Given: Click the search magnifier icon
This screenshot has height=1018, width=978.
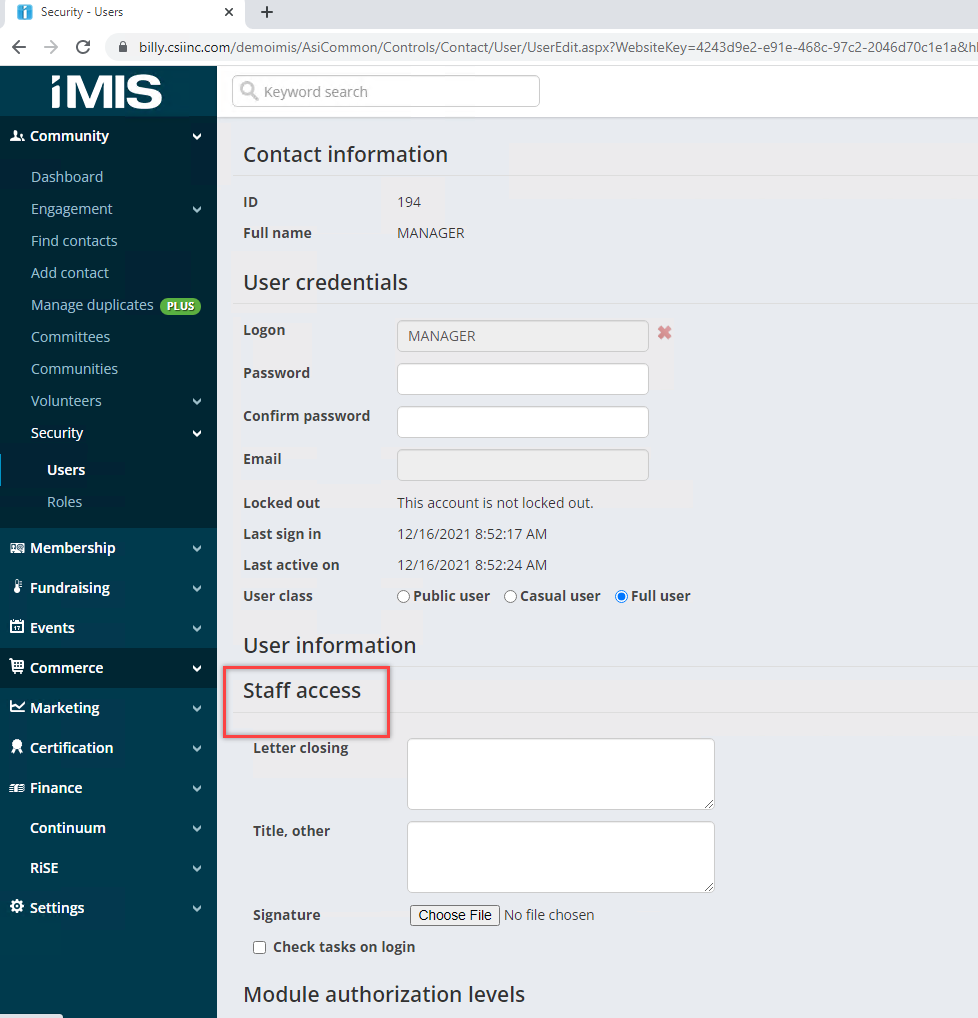Looking at the screenshot, I should click(x=249, y=92).
